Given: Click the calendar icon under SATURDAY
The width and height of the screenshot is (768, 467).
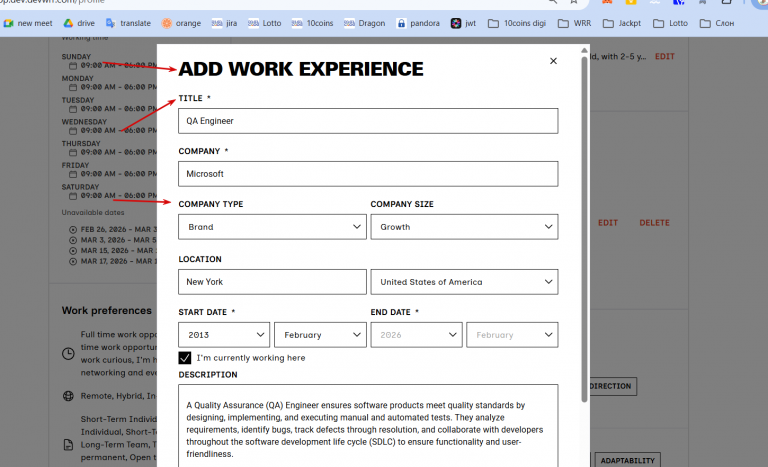Looking at the screenshot, I should coord(73,196).
